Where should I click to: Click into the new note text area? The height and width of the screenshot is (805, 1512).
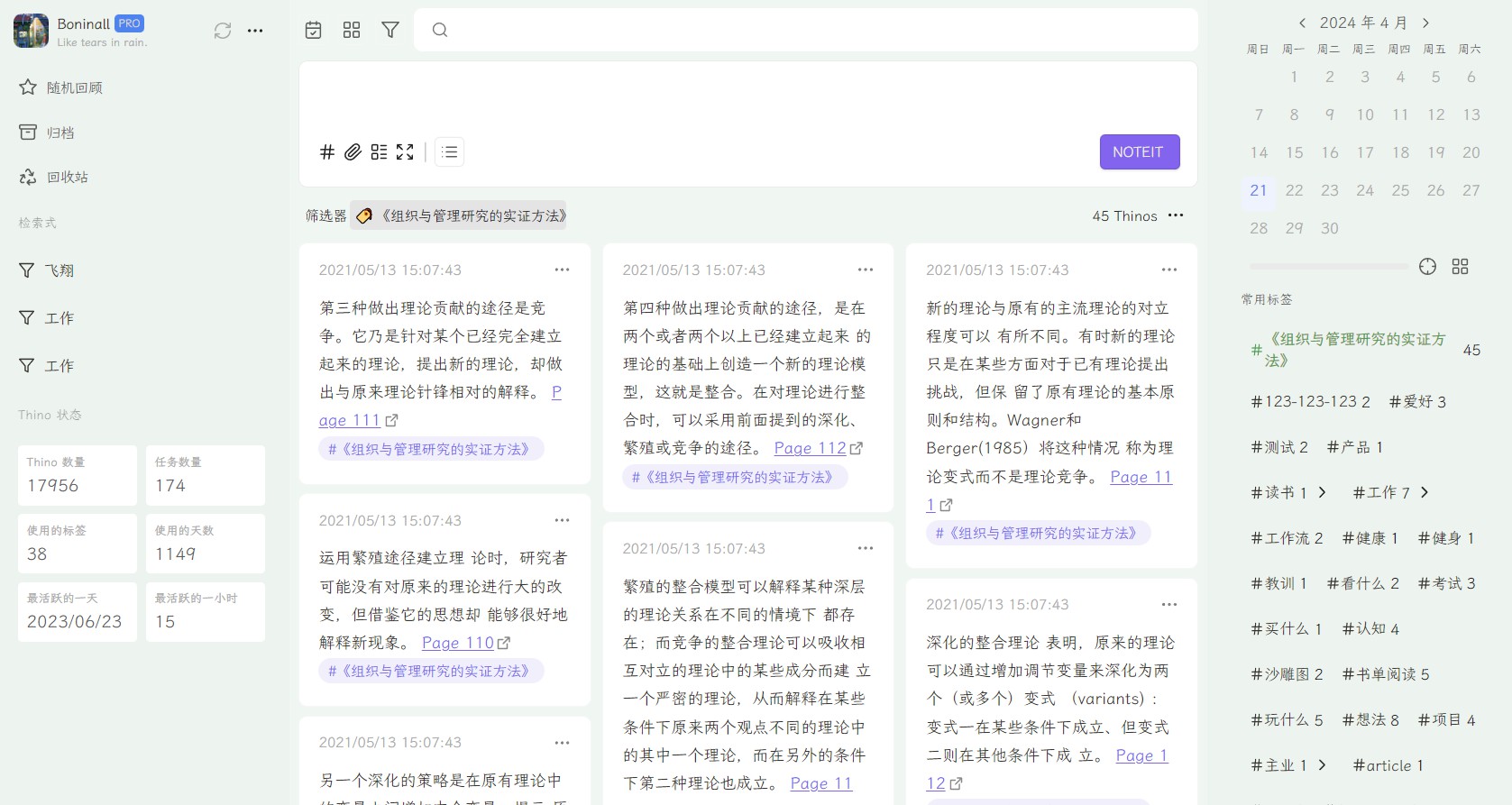(748, 97)
